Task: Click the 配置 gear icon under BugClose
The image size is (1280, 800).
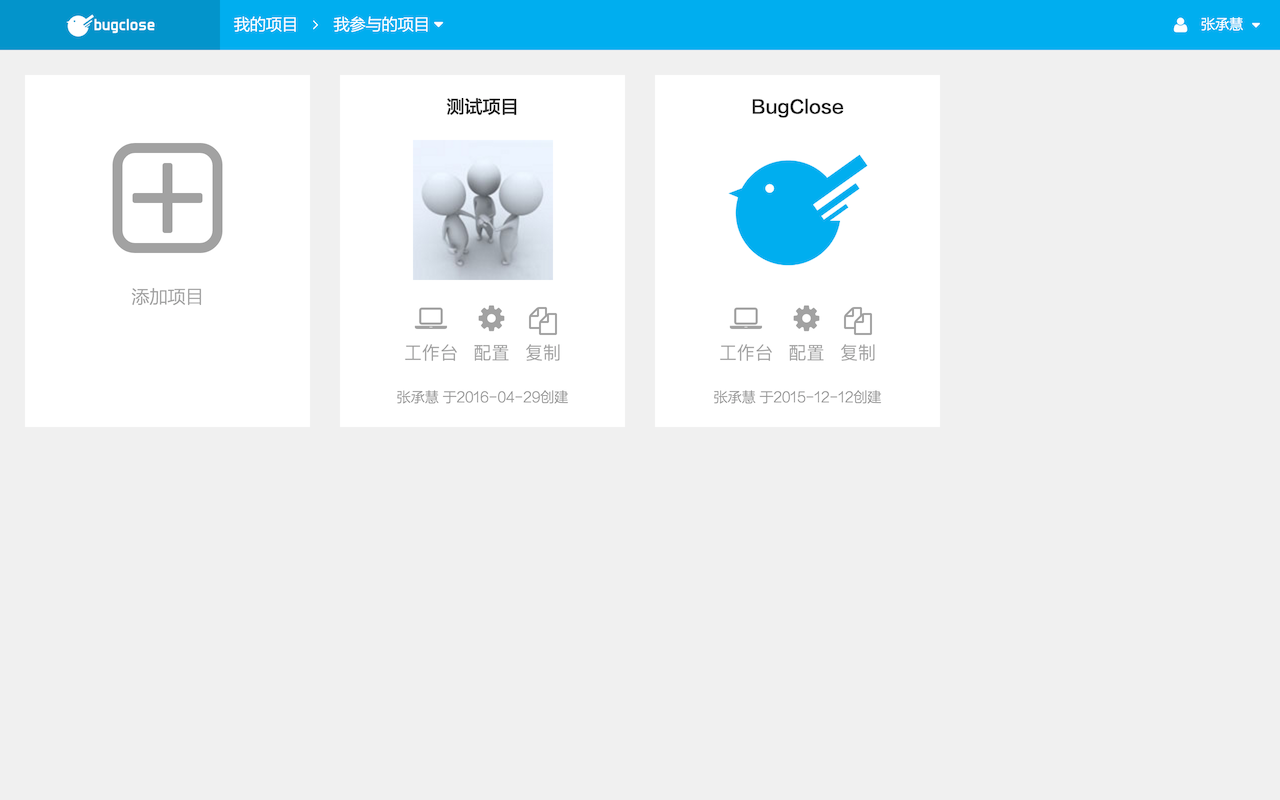Action: click(806, 319)
